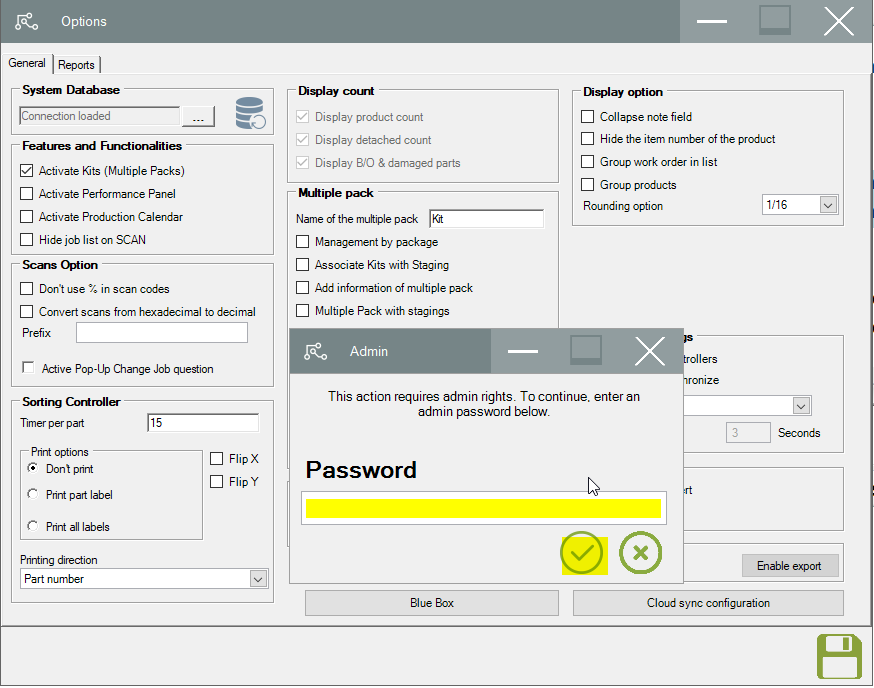Close the Admin password dialog

click(650, 351)
